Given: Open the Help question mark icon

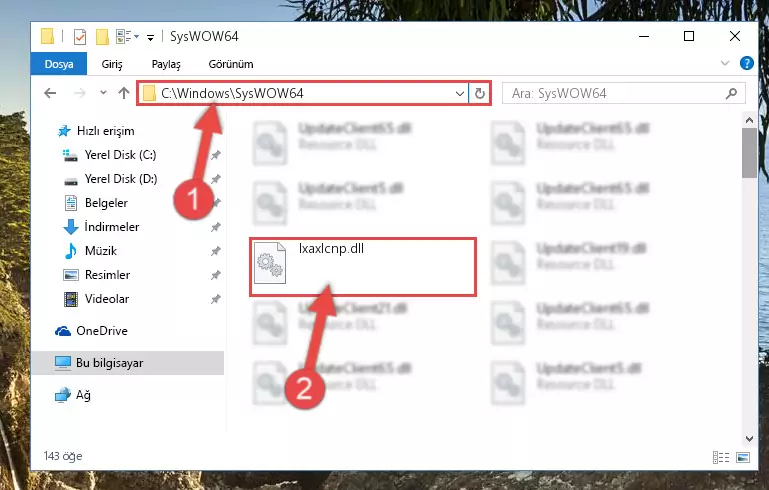Looking at the screenshot, I should coord(746,64).
